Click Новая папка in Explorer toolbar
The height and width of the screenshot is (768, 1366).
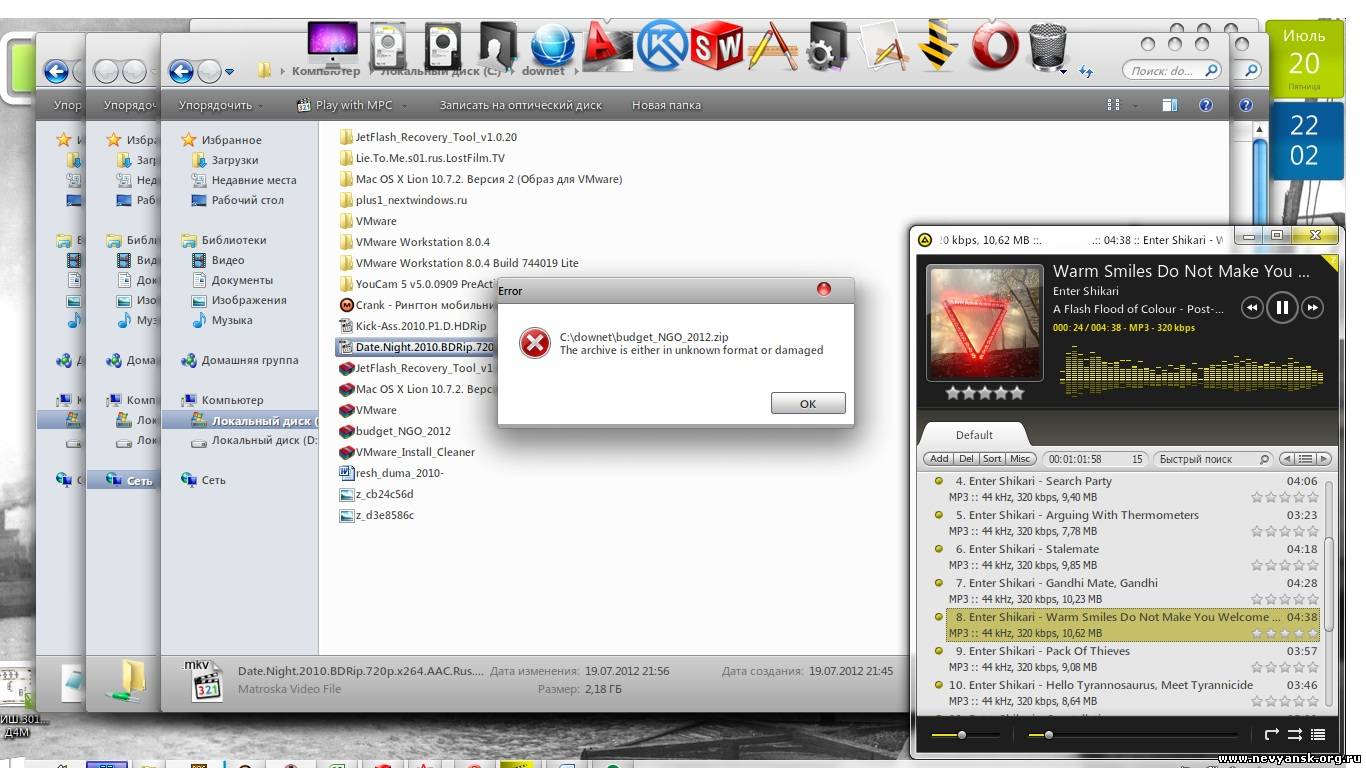[666, 105]
